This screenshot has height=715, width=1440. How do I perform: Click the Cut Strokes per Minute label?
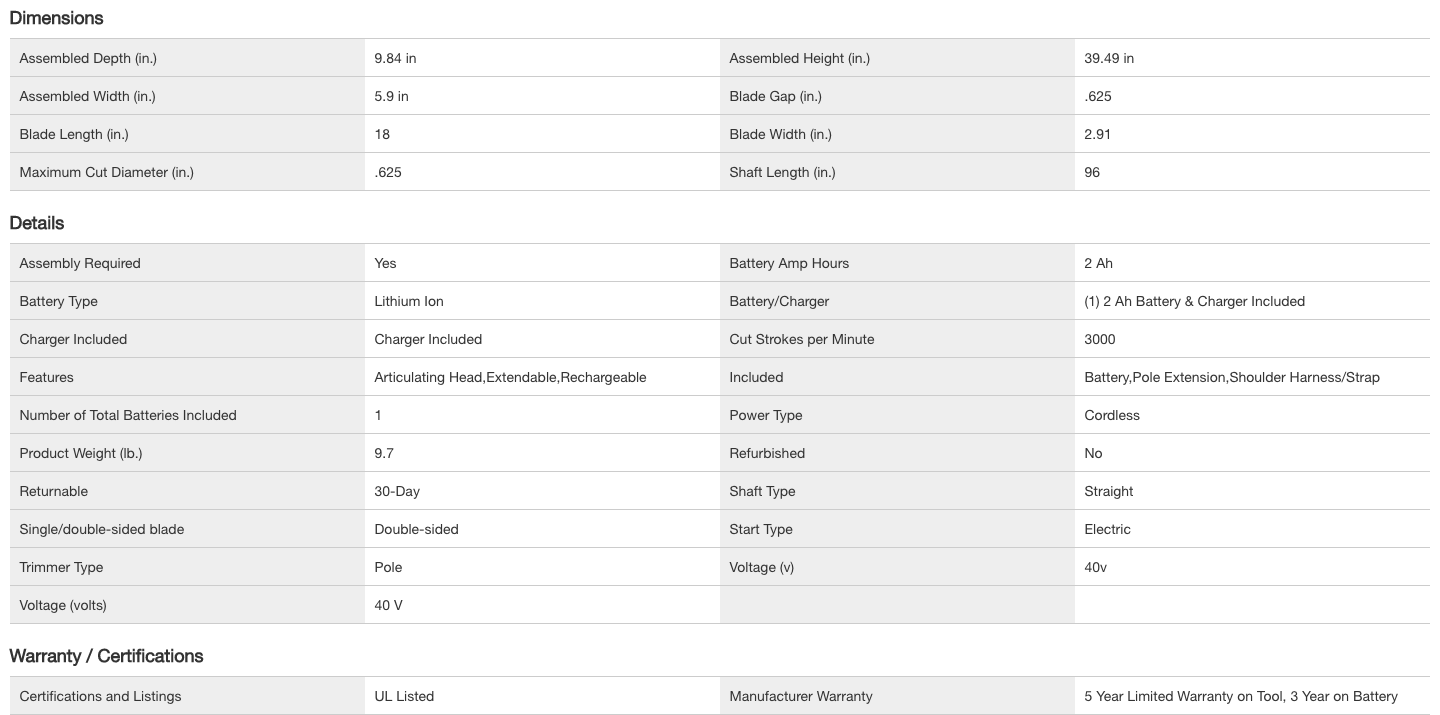point(802,340)
